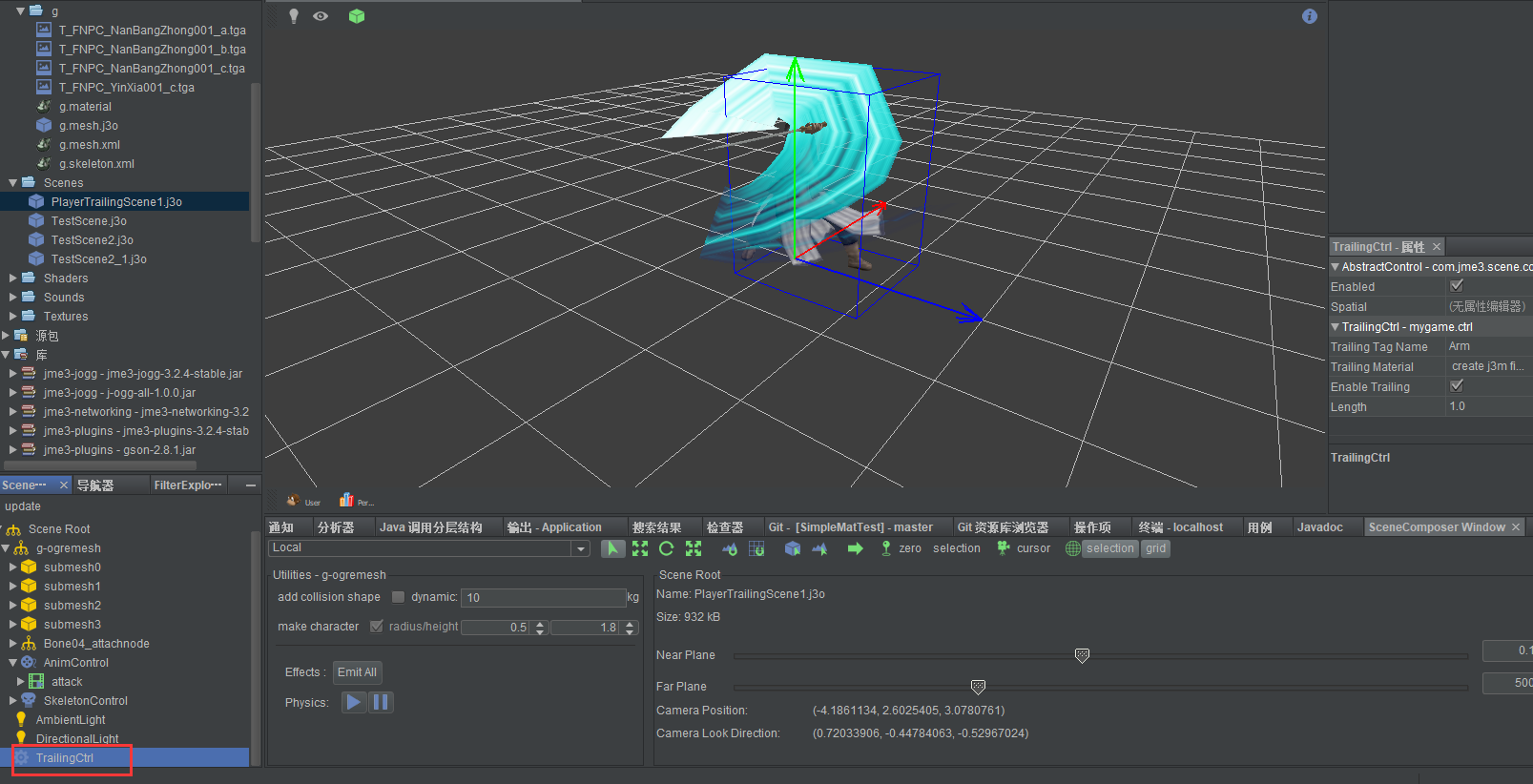Open the FilterExplorer tab
The height and width of the screenshot is (784, 1533).
click(x=187, y=485)
